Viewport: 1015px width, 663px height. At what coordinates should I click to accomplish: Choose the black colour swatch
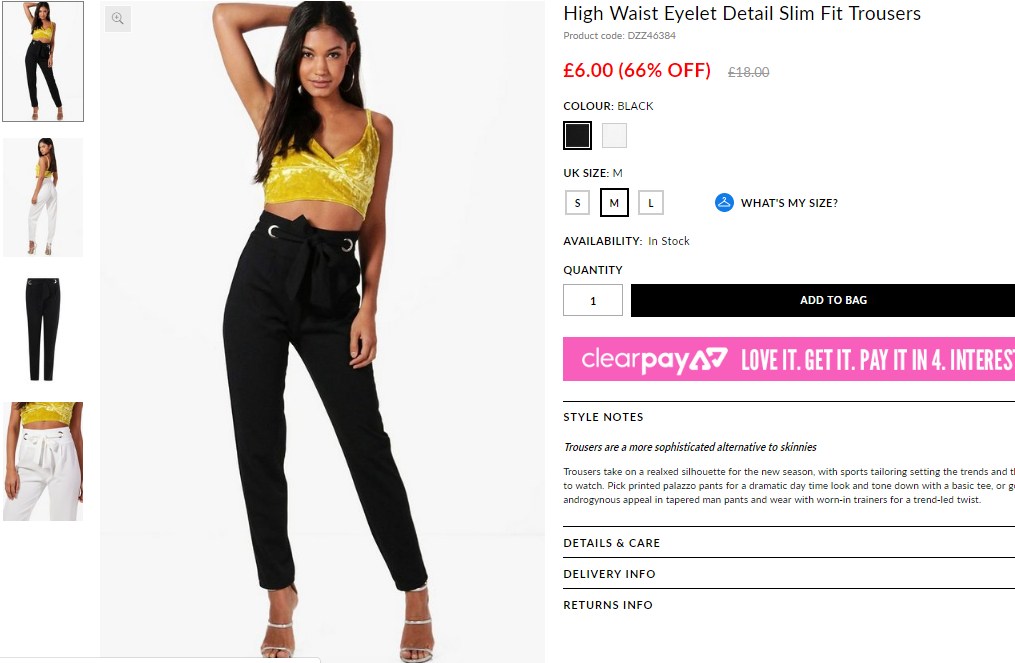(577, 135)
